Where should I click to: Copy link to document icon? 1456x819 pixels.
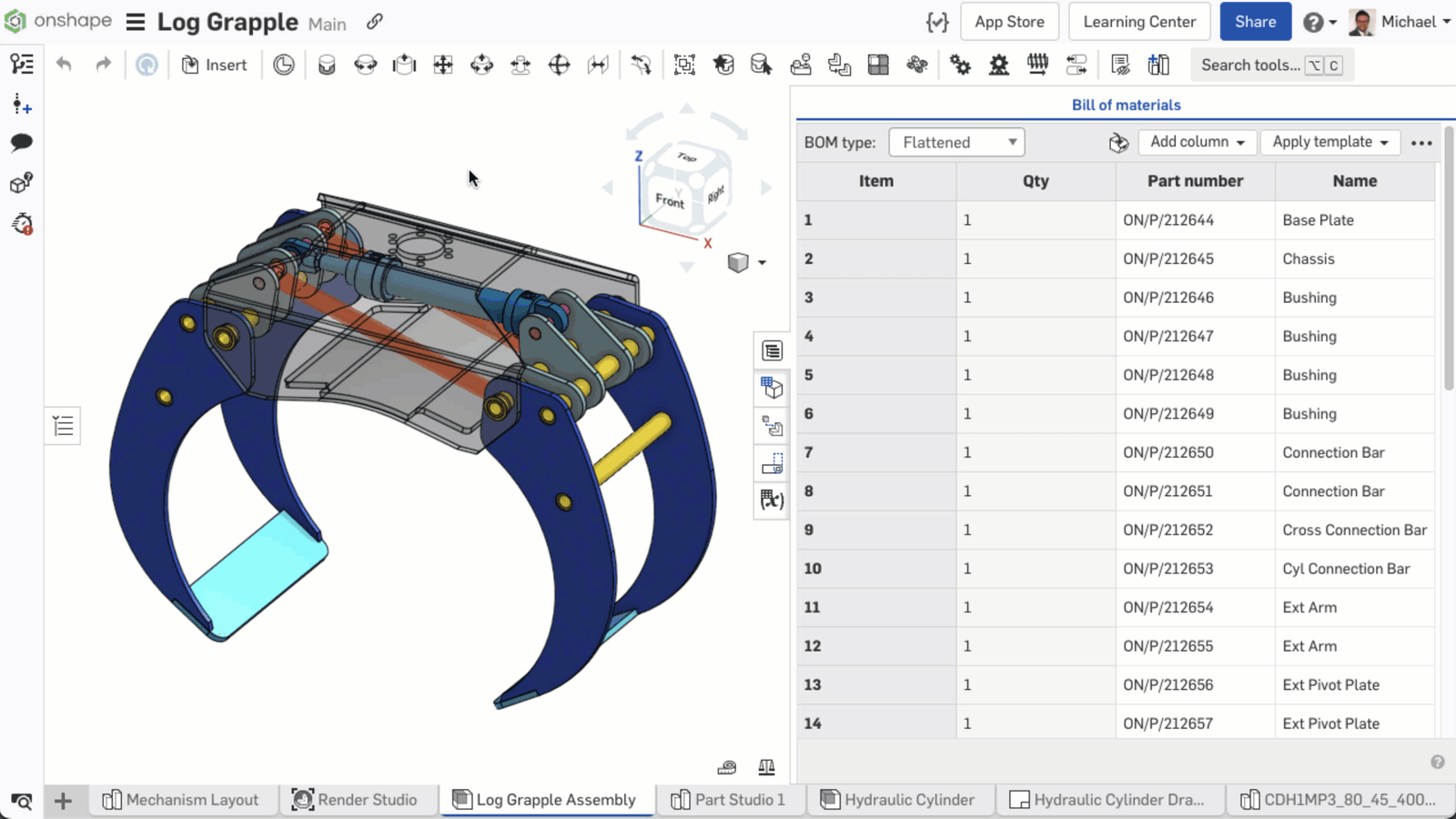[x=375, y=22]
